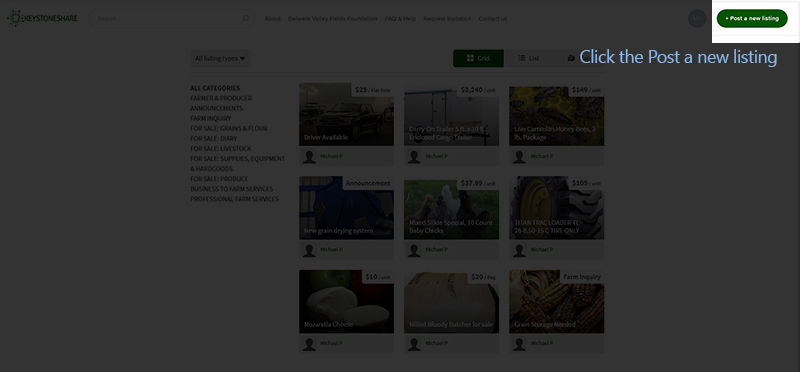Viewport: 800px width, 372px height.
Task: Click the search magnifier icon
Action: point(245,18)
